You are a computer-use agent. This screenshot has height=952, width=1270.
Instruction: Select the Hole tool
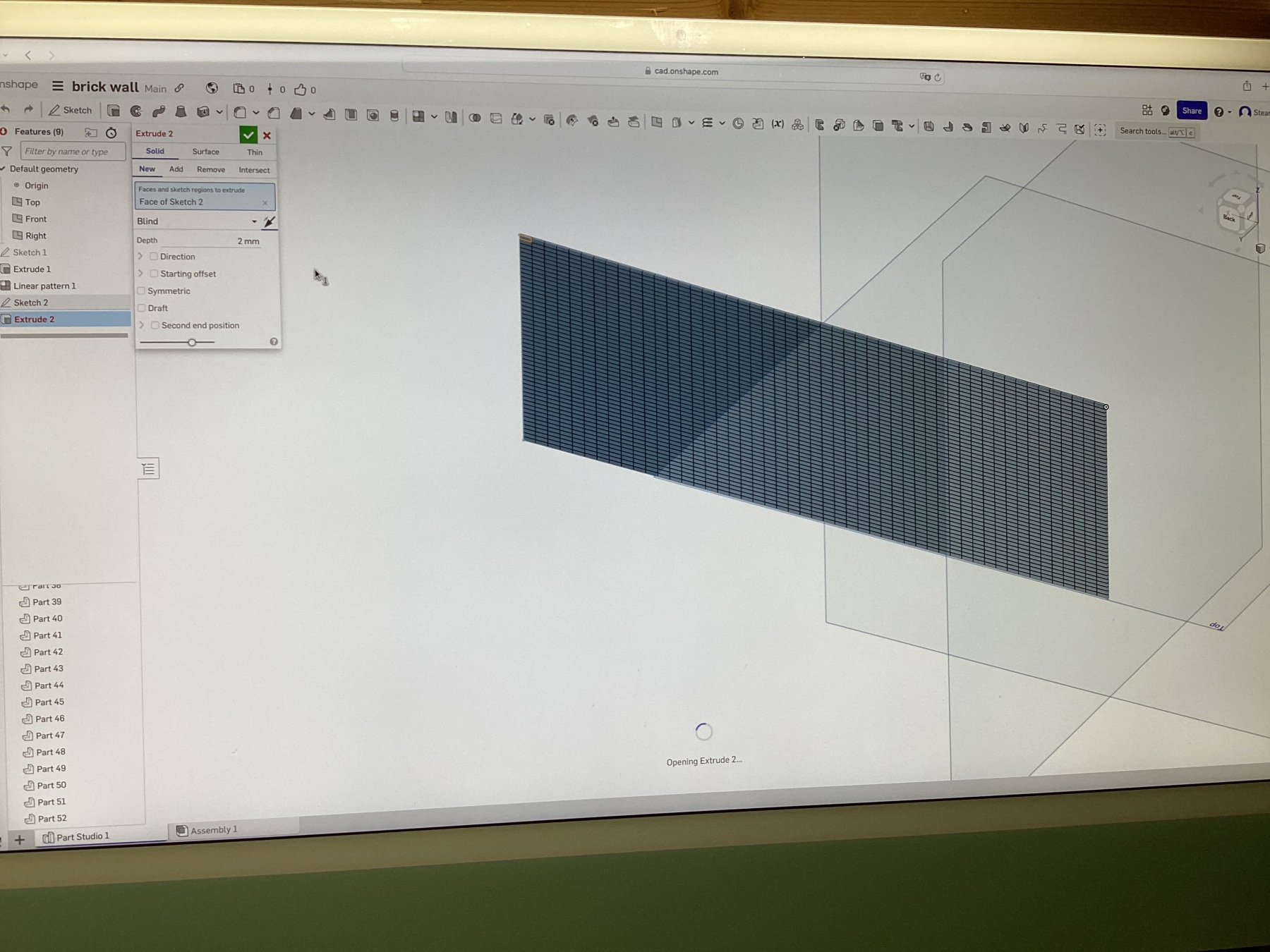tap(373, 115)
